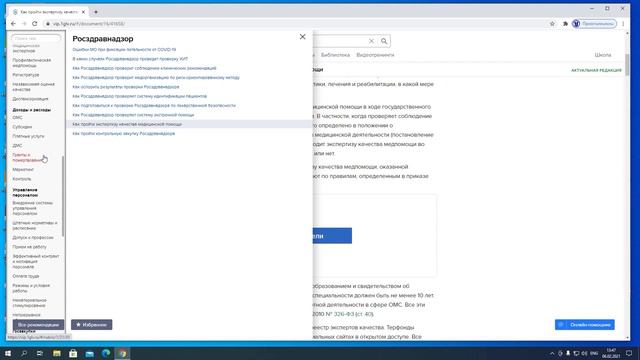
Task: Select Оплата труда in the sidebar
Action: pos(26,276)
